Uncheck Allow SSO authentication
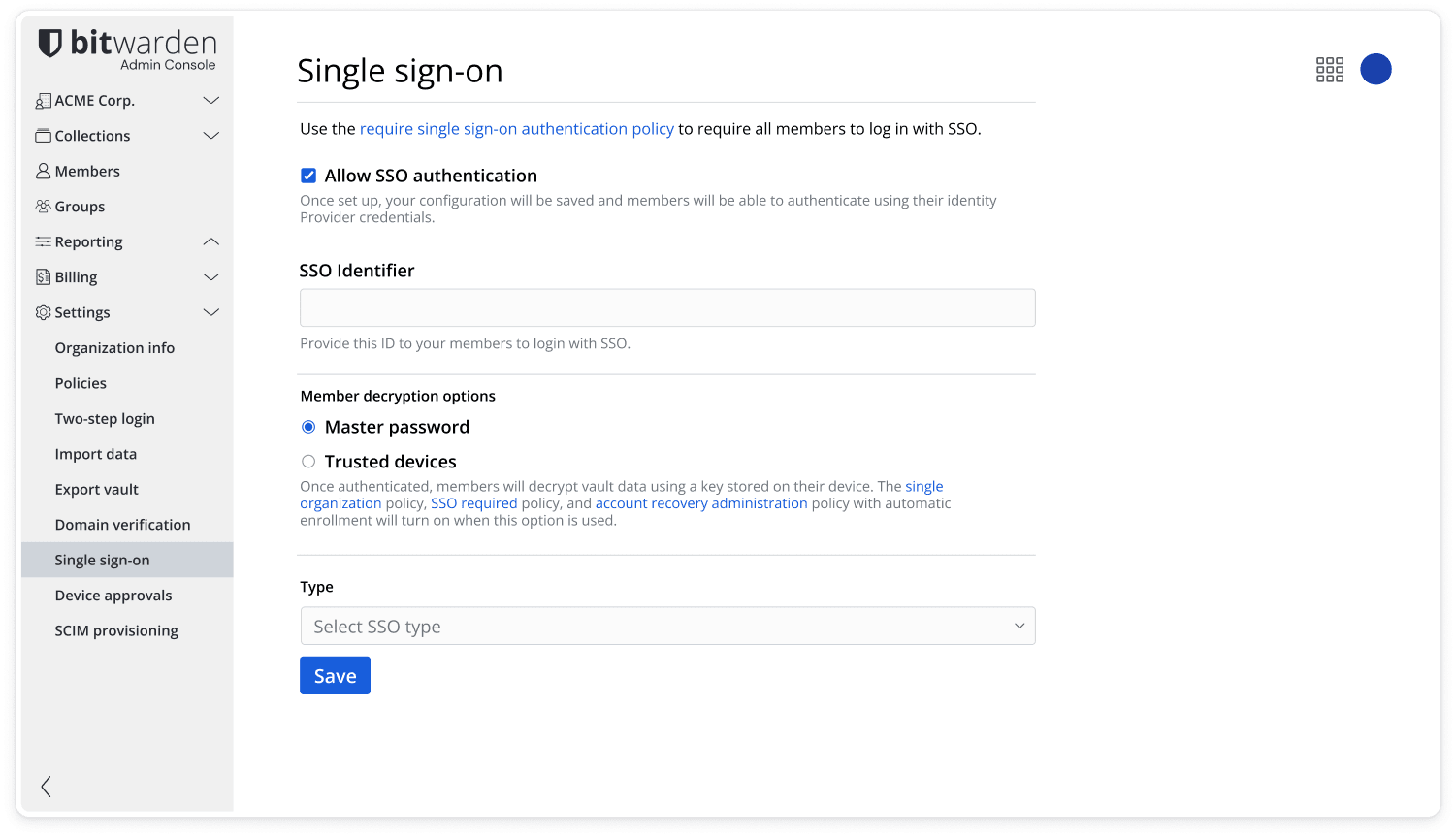This screenshot has width=1456, height=837. click(307, 176)
